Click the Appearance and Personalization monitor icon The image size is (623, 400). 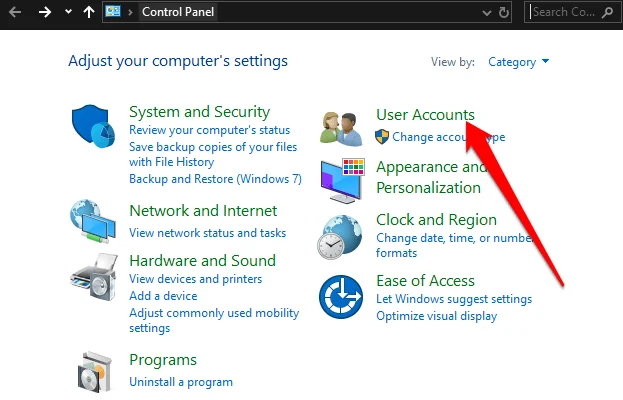pos(342,181)
